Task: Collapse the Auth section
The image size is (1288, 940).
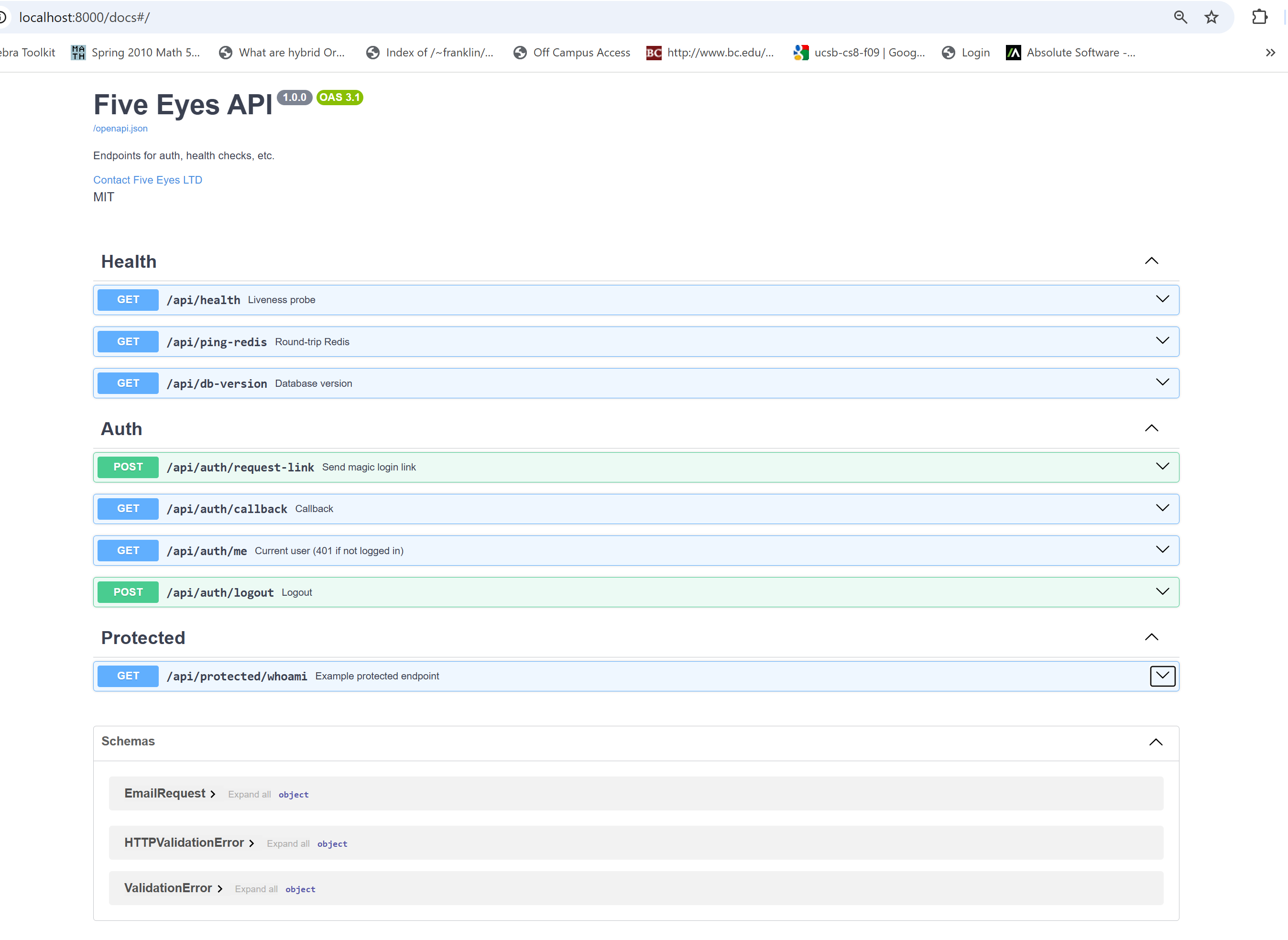Action: tap(1152, 428)
